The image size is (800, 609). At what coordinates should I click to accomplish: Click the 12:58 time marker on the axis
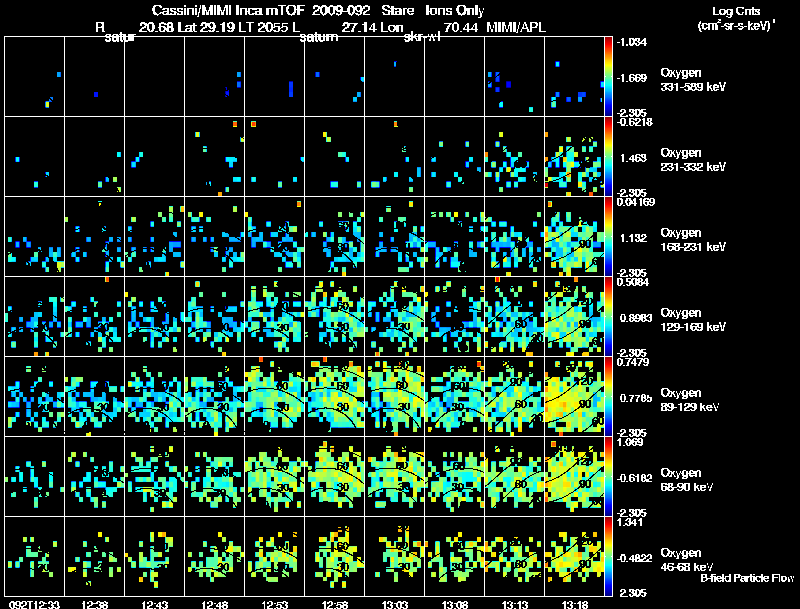(335, 604)
